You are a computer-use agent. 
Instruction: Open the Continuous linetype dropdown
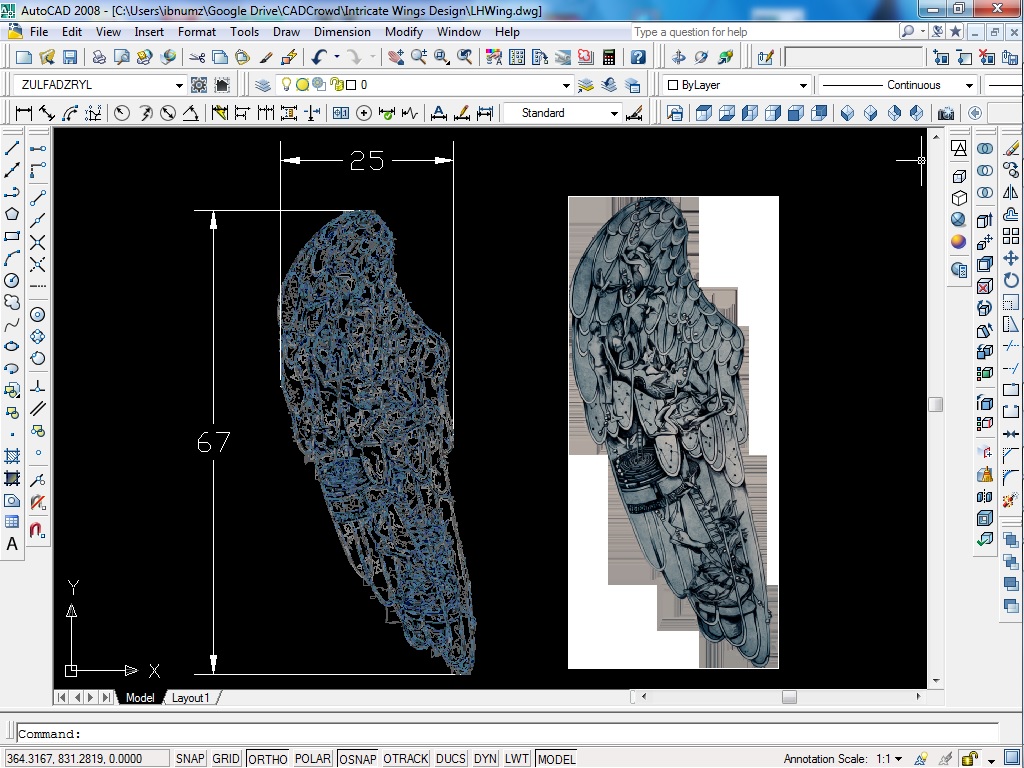coord(968,86)
